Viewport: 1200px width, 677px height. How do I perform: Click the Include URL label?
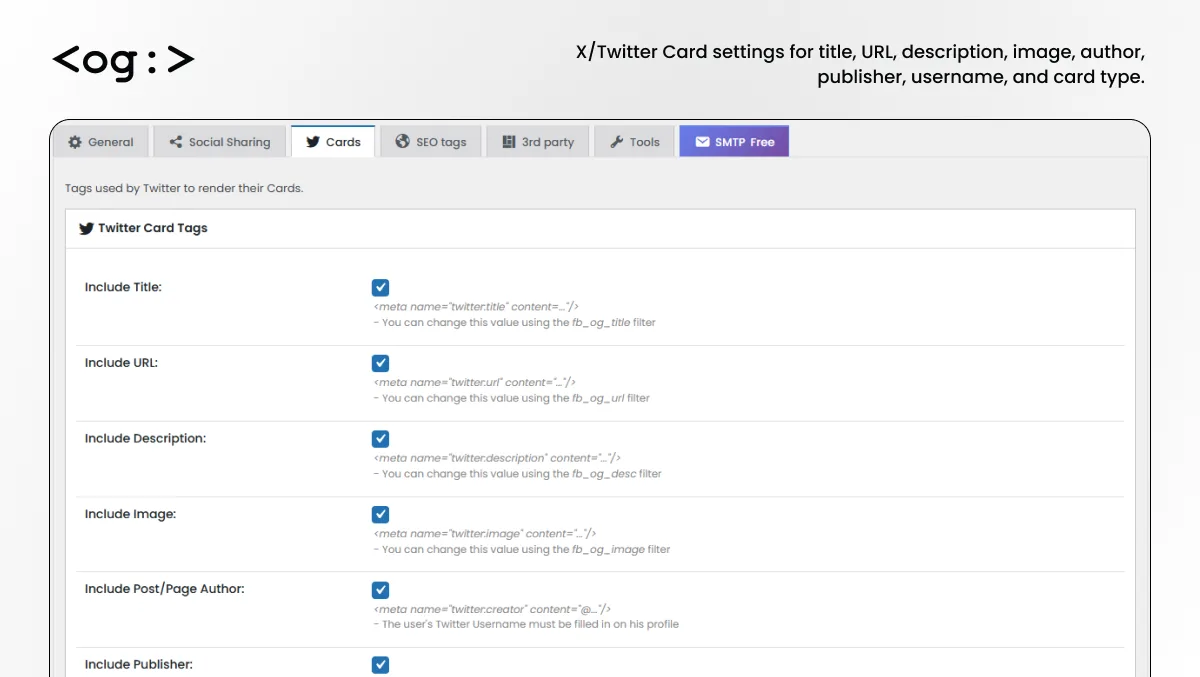click(121, 363)
